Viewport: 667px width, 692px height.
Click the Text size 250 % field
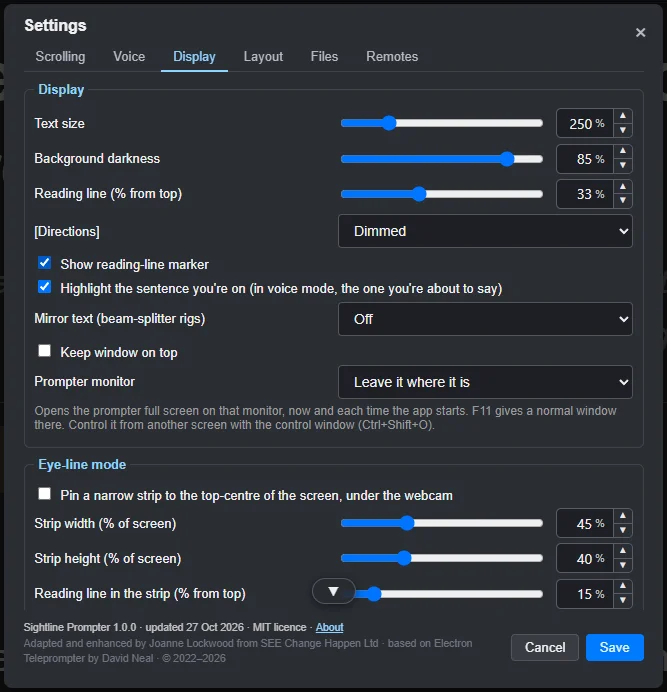[x=585, y=123]
